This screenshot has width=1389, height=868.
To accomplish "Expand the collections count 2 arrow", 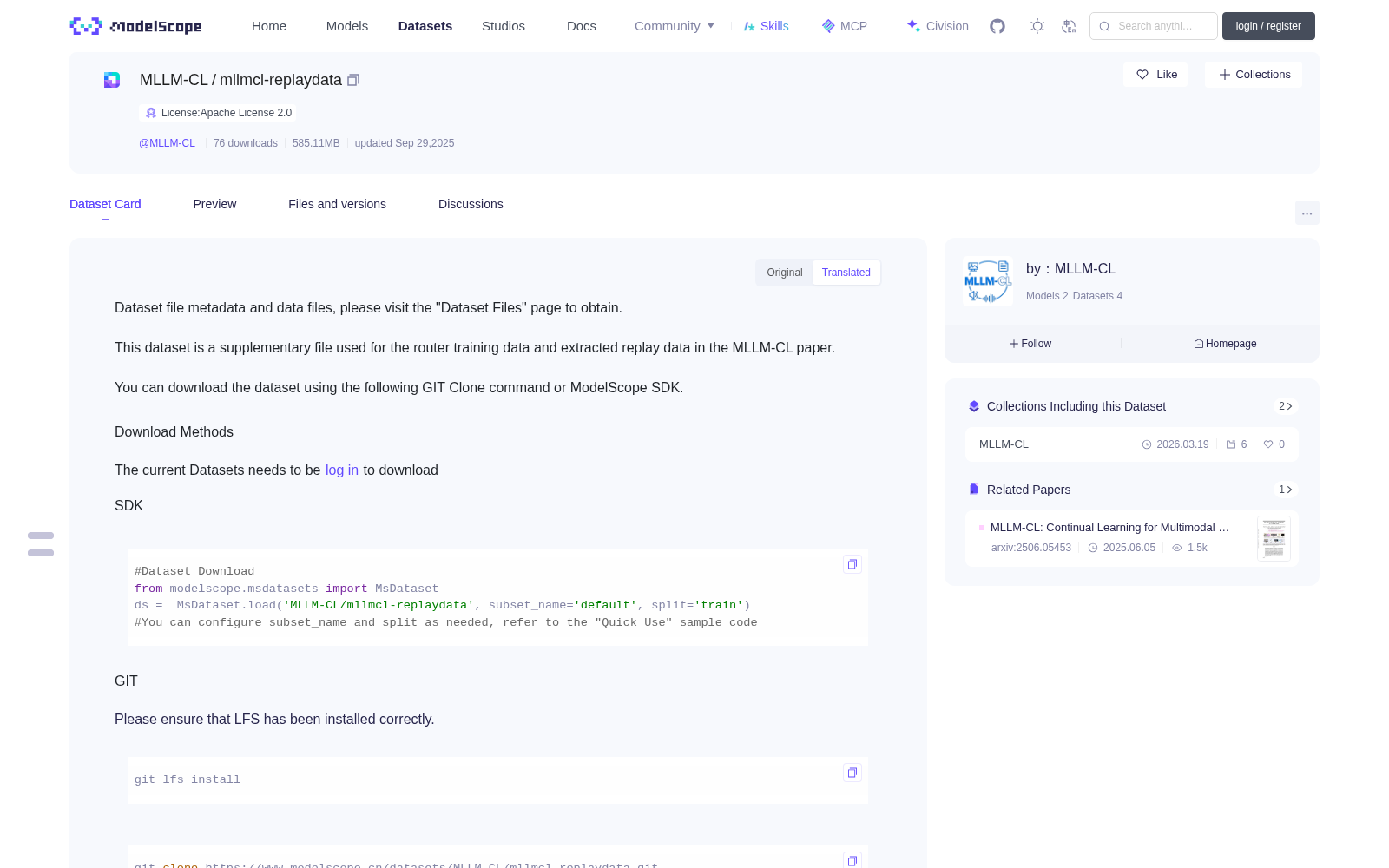I will 1286,406.
